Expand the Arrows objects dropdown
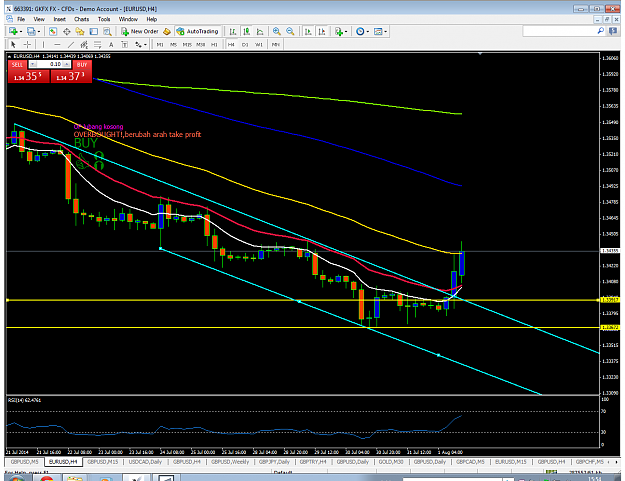 [145, 45]
